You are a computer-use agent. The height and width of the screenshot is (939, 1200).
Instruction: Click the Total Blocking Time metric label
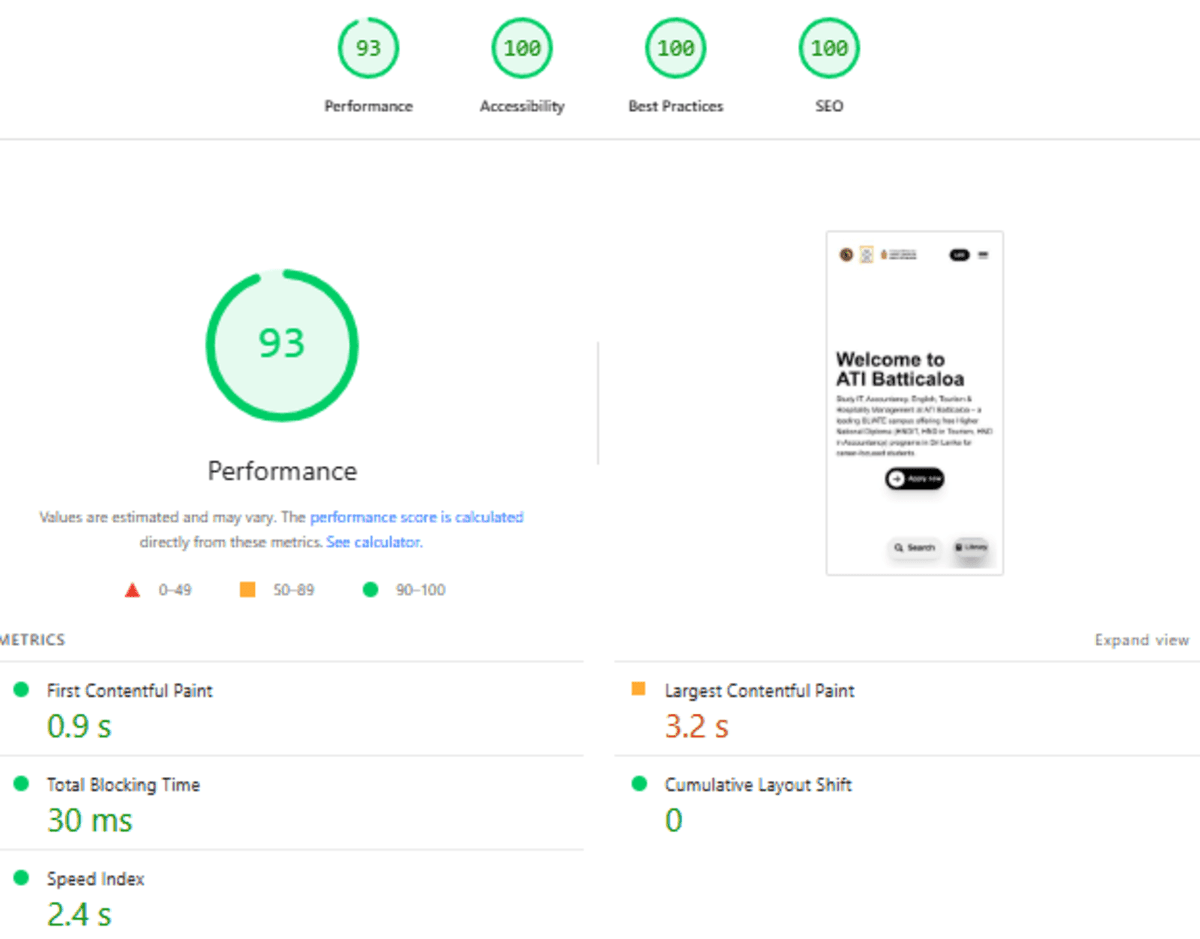click(x=123, y=785)
